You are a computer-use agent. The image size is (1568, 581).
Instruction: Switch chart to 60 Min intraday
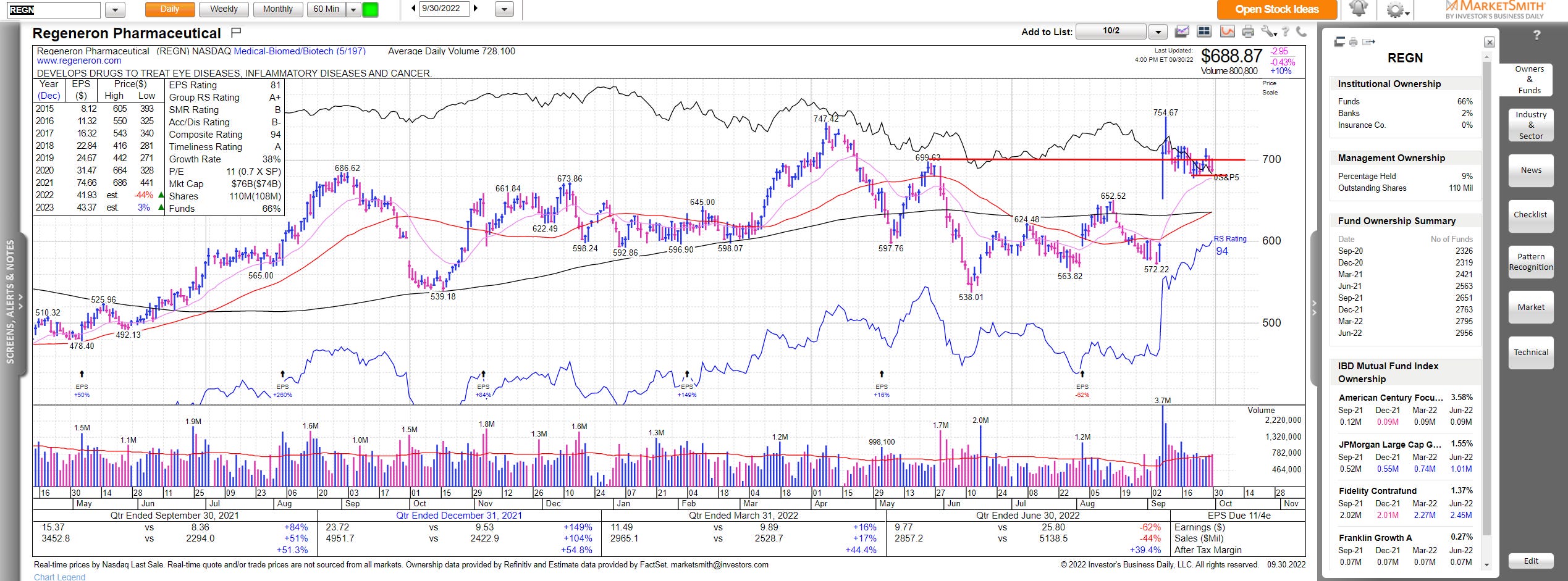click(326, 9)
